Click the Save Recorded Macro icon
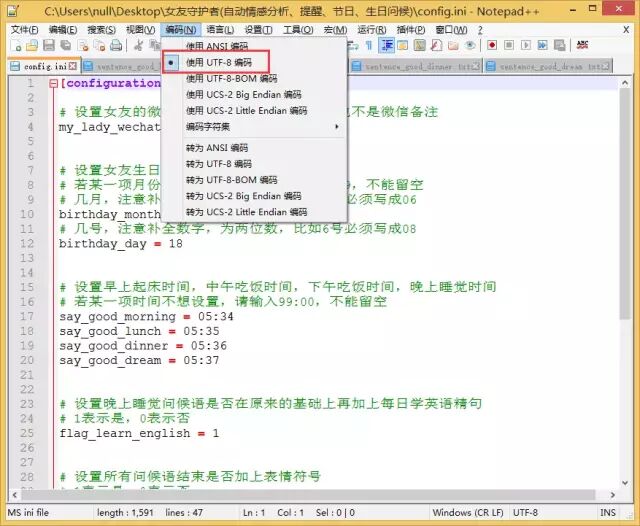The height and width of the screenshot is (526, 640). [560, 45]
